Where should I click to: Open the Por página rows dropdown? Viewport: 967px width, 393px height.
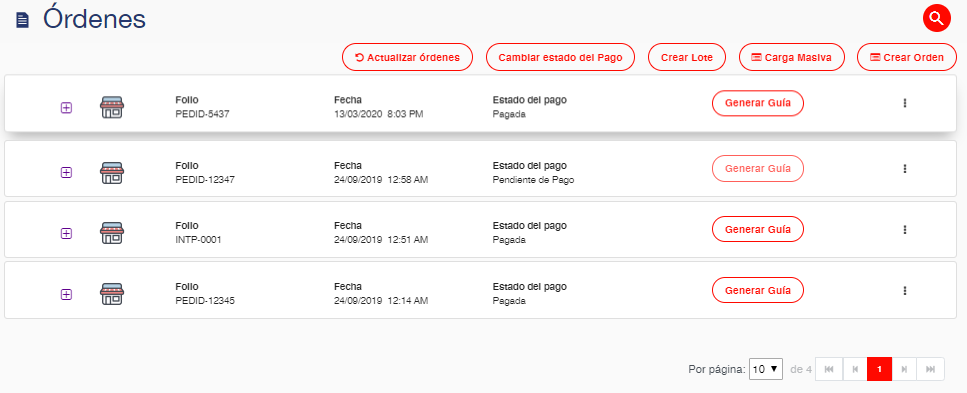[x=765, y=369]
